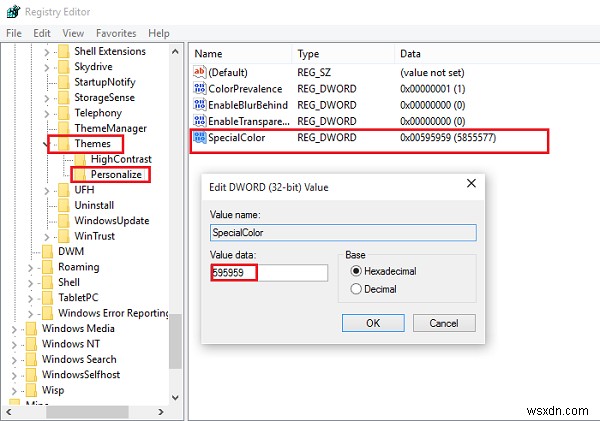Expand the Windows NT key
Screen dimensions: 600x421
14,344
